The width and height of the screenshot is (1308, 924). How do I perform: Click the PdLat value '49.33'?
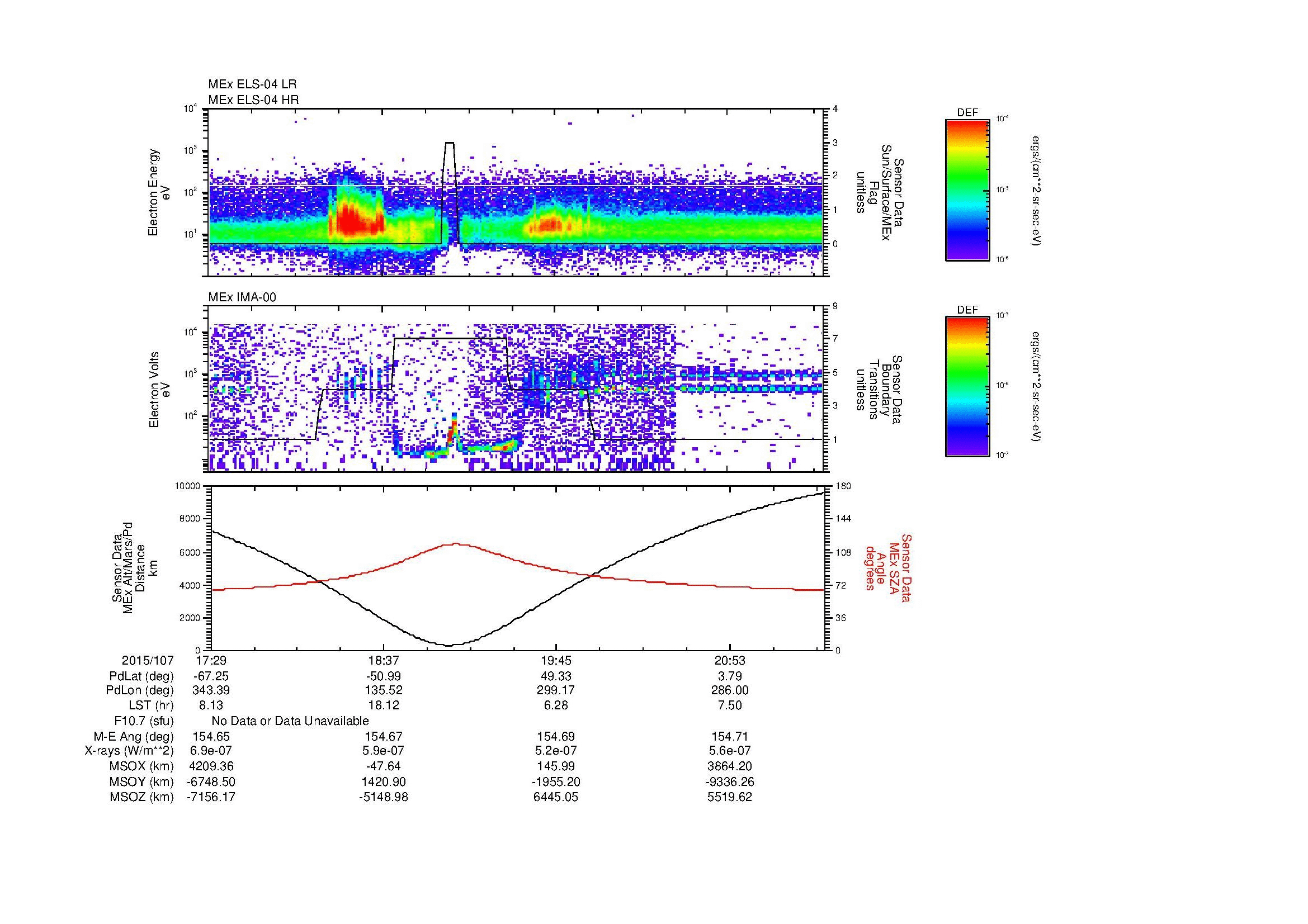pyautogui.click(x=556, y=676)
